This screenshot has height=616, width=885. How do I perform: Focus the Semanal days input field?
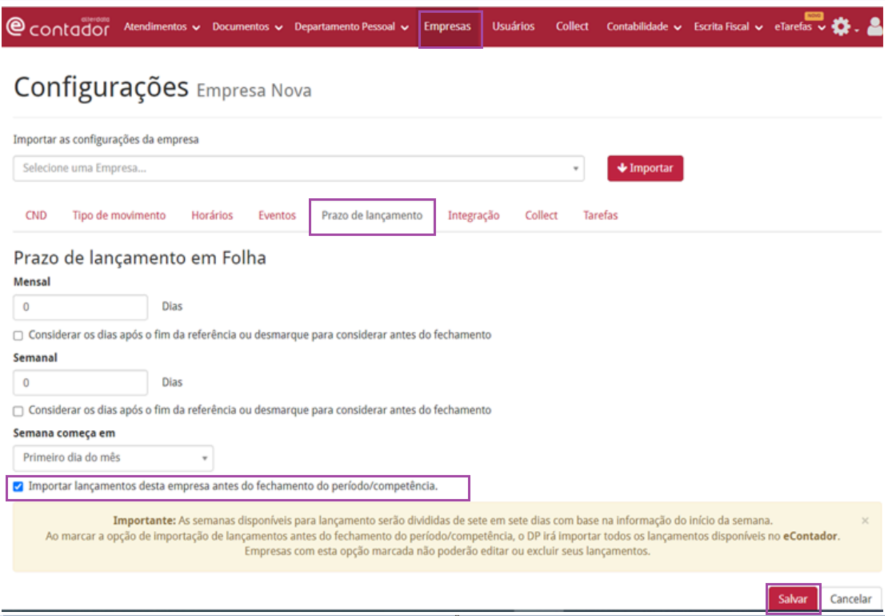80,383
